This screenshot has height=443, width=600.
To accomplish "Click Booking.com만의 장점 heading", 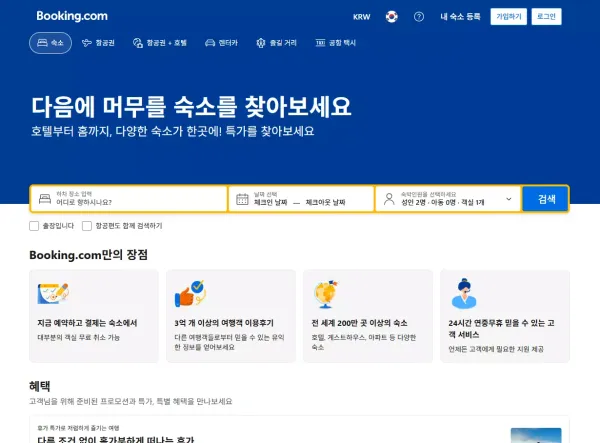I will click(x=88, y=255).
